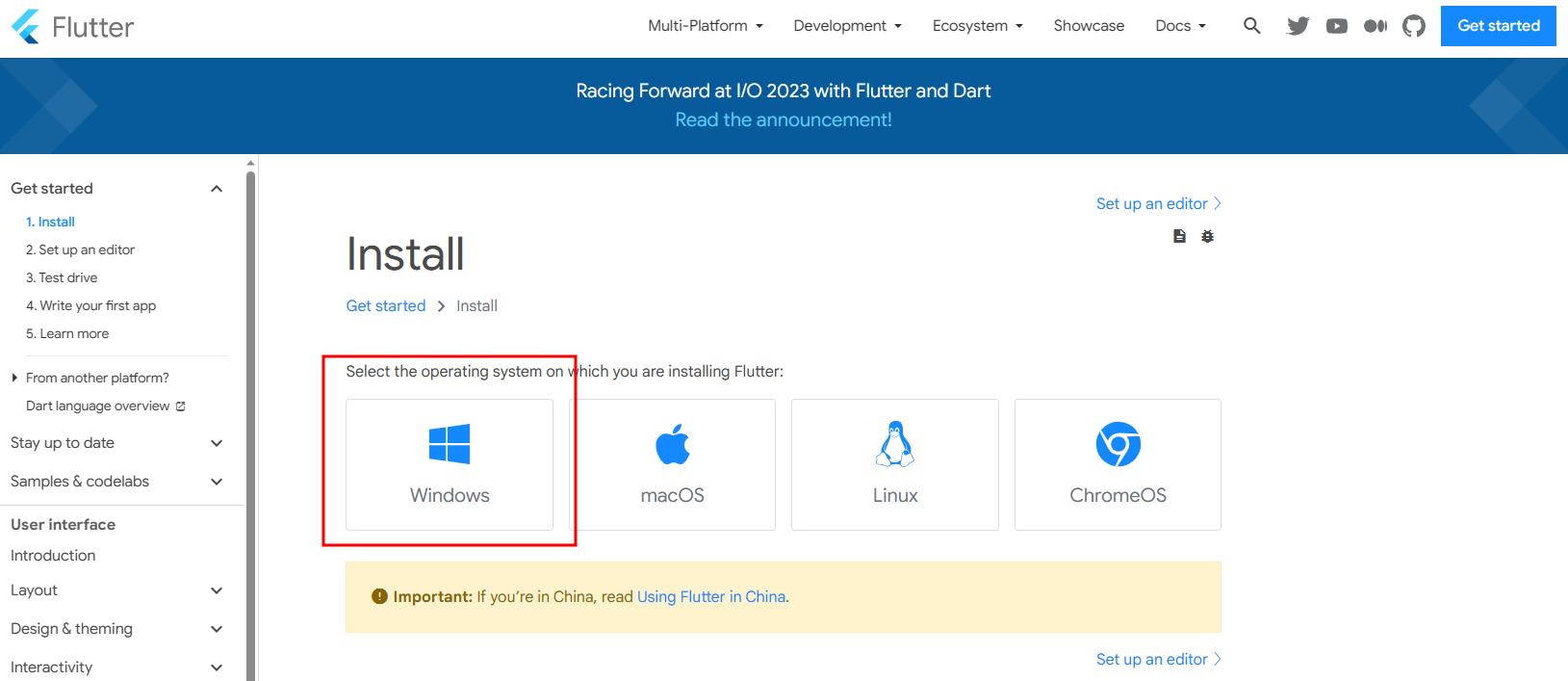Screen dimensions: 1568x681
Task: Select 1. Install in sidebar
Action: (x=50, y=222)
